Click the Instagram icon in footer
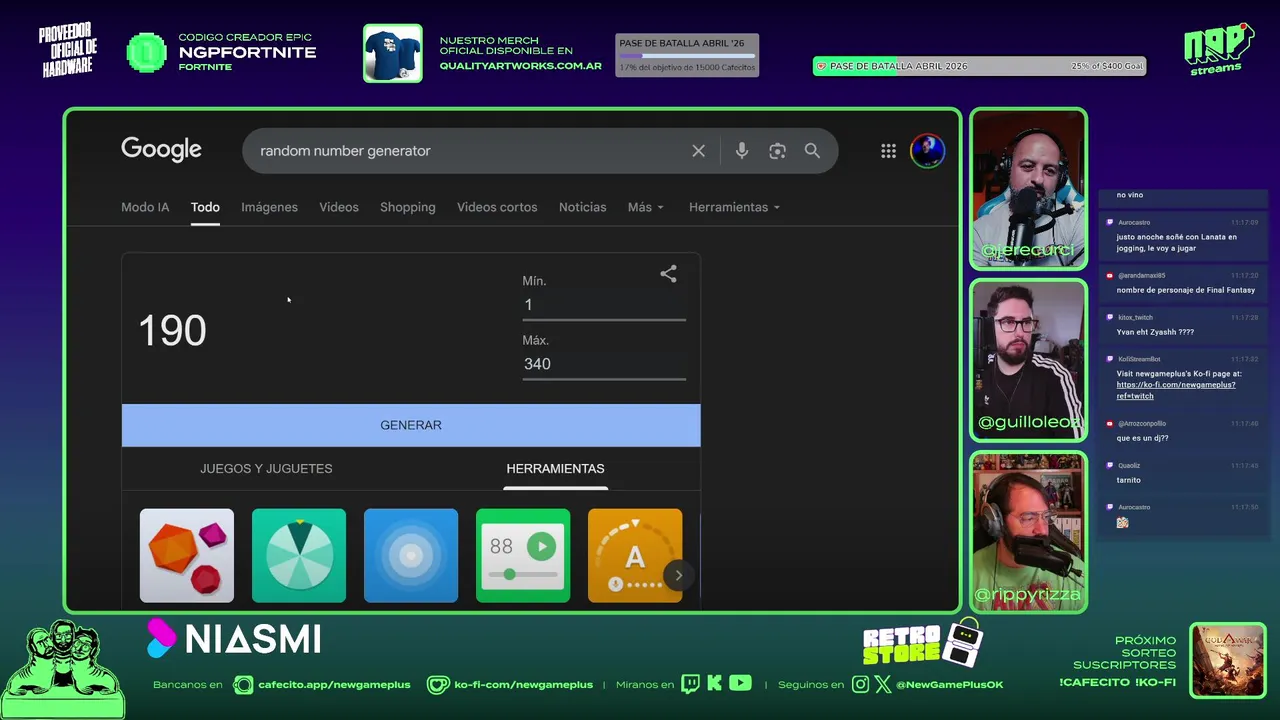Viewport: 1280px width, 720px height. (860, 684)
